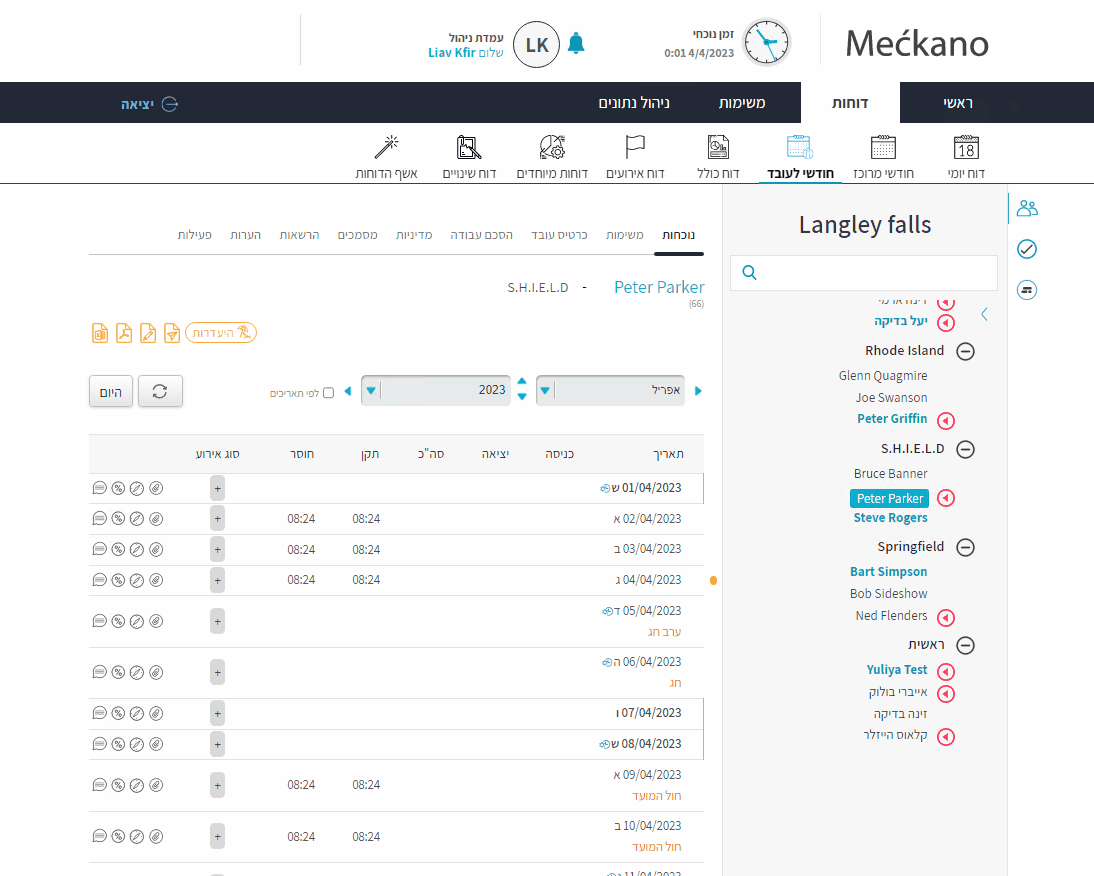Image resolution: width=1094 pixels, height=876 pixels.
Task: Collapse the Rhode Island group
Action: tap(965, 351)
